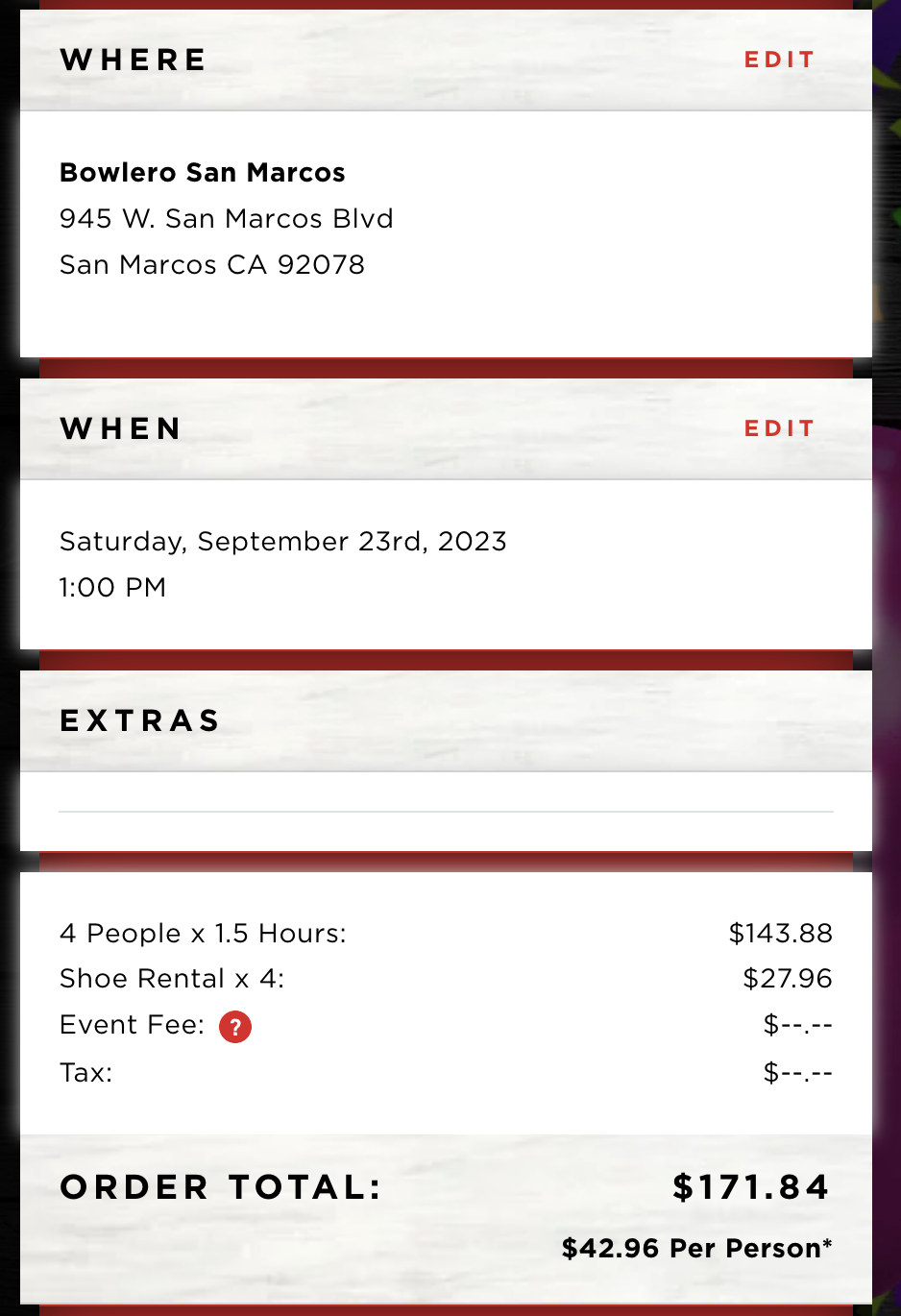
Task: Click the $171.84 order total amount
Action: 750,1187
